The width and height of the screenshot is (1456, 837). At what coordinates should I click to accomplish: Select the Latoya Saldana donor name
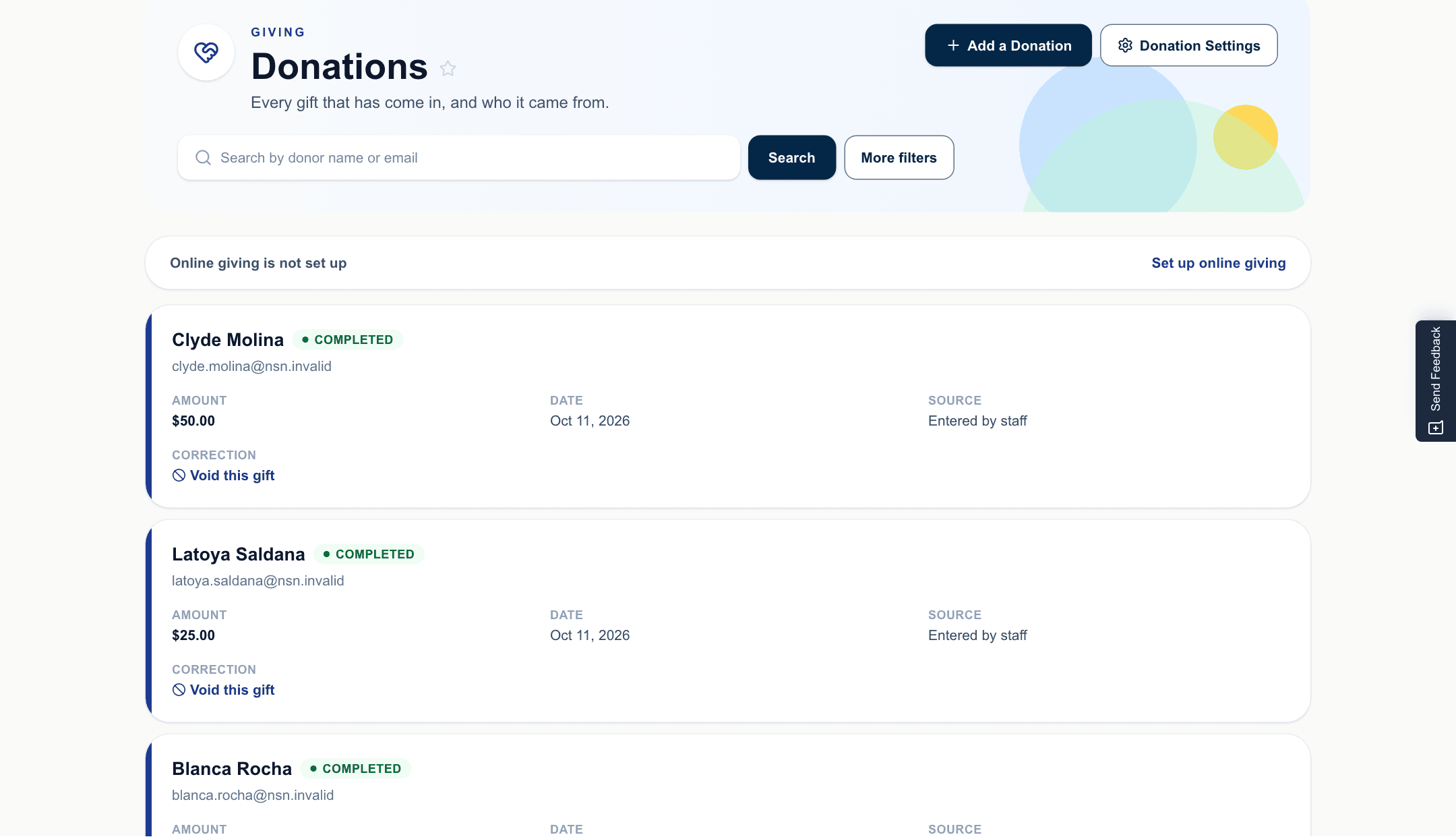pyautogui.click(x=239, y=554)
